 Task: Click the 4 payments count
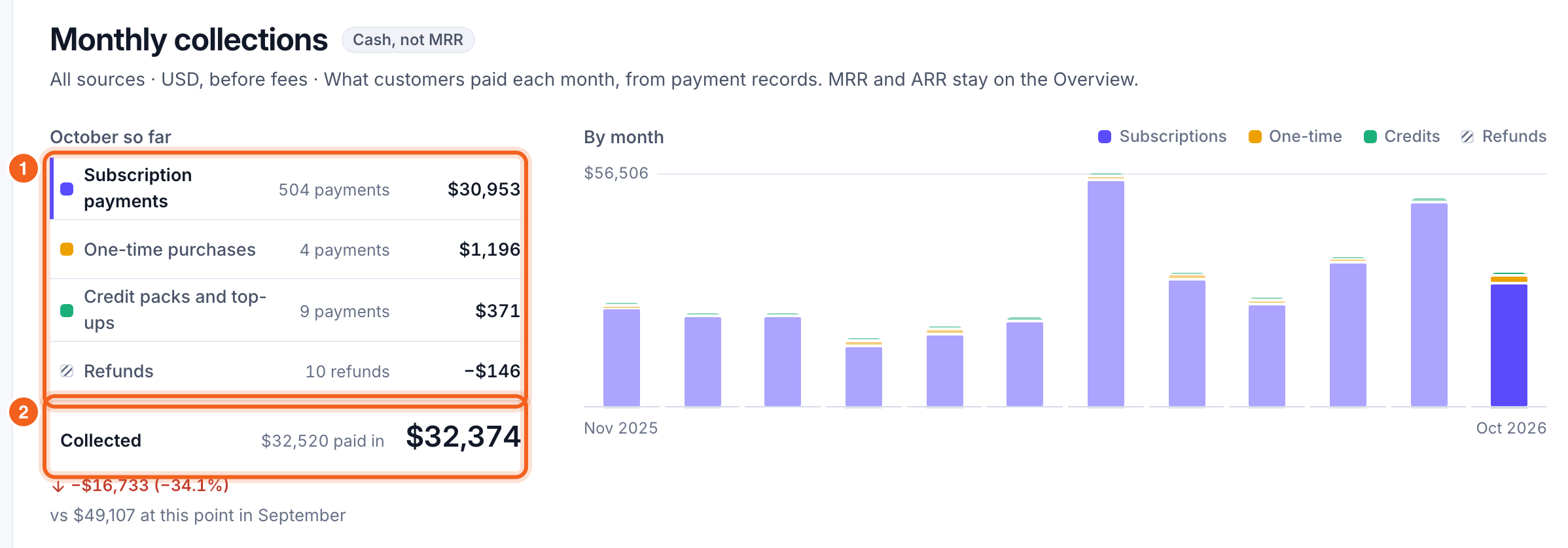[345, 250]
